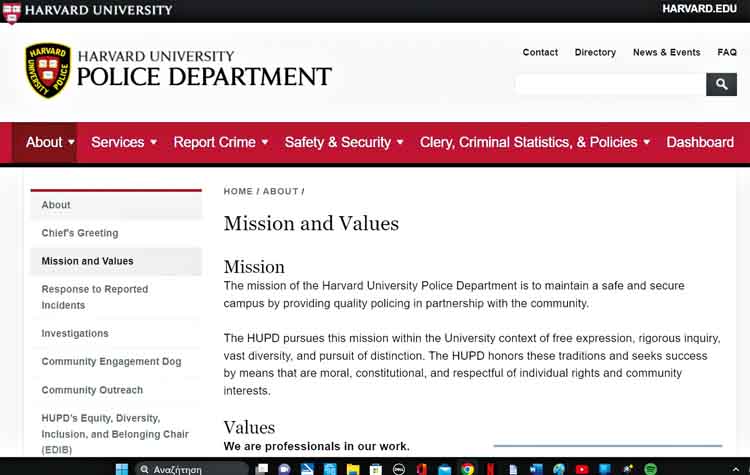
Task: Open Google Chrome from the taskbar
Action: [467, 468]
